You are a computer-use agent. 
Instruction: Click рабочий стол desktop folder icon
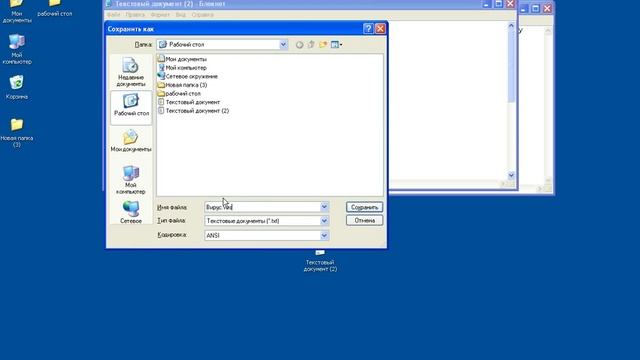pos(55,9)
